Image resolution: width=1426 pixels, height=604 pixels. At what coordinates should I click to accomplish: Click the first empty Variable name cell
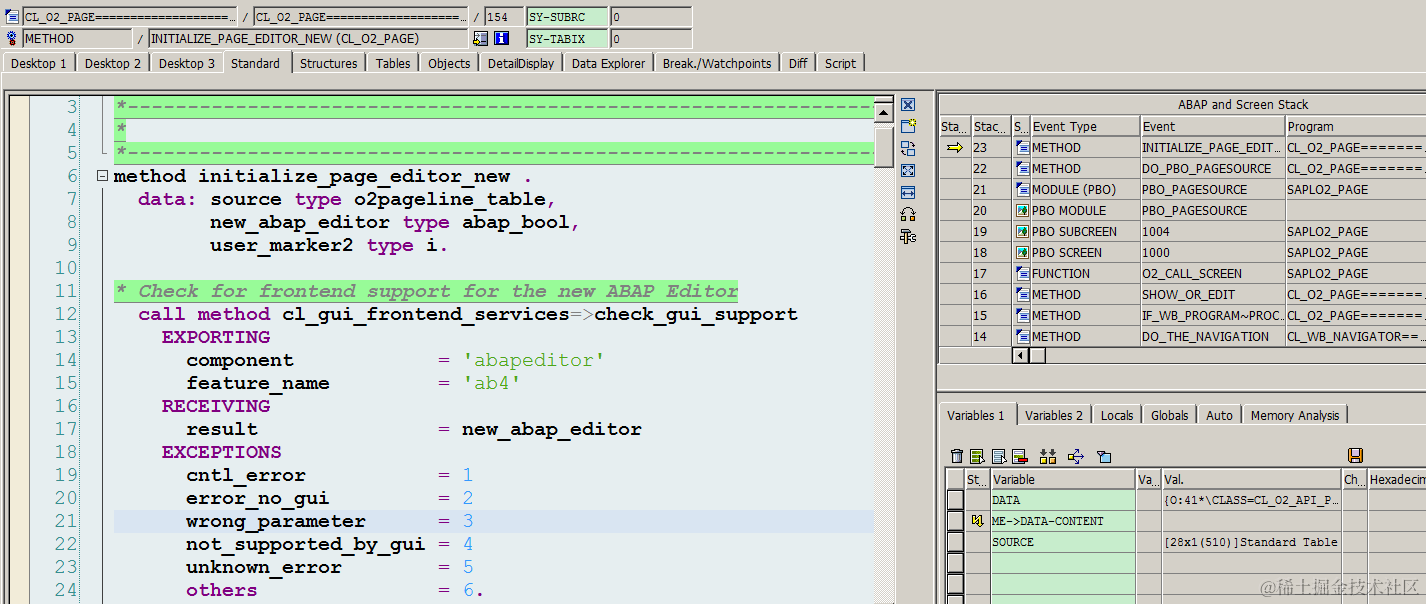coord(1062,563)
